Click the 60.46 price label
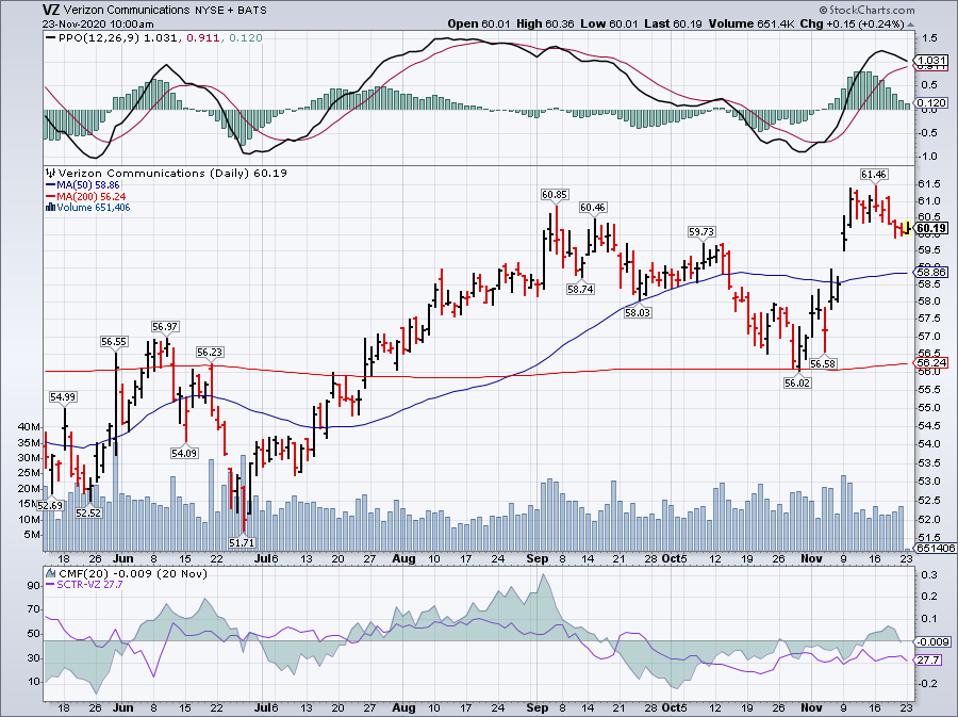Image resolution: width=958 pixels, height=717 pixels. pyautogui.click(x=592, y=208)
